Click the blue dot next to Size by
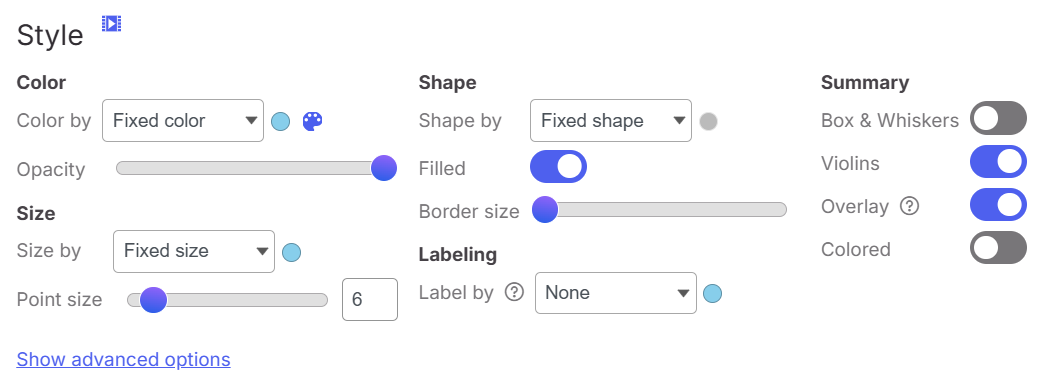The height and width of the screenshot is (380, 1060). [x=291, y=253]
